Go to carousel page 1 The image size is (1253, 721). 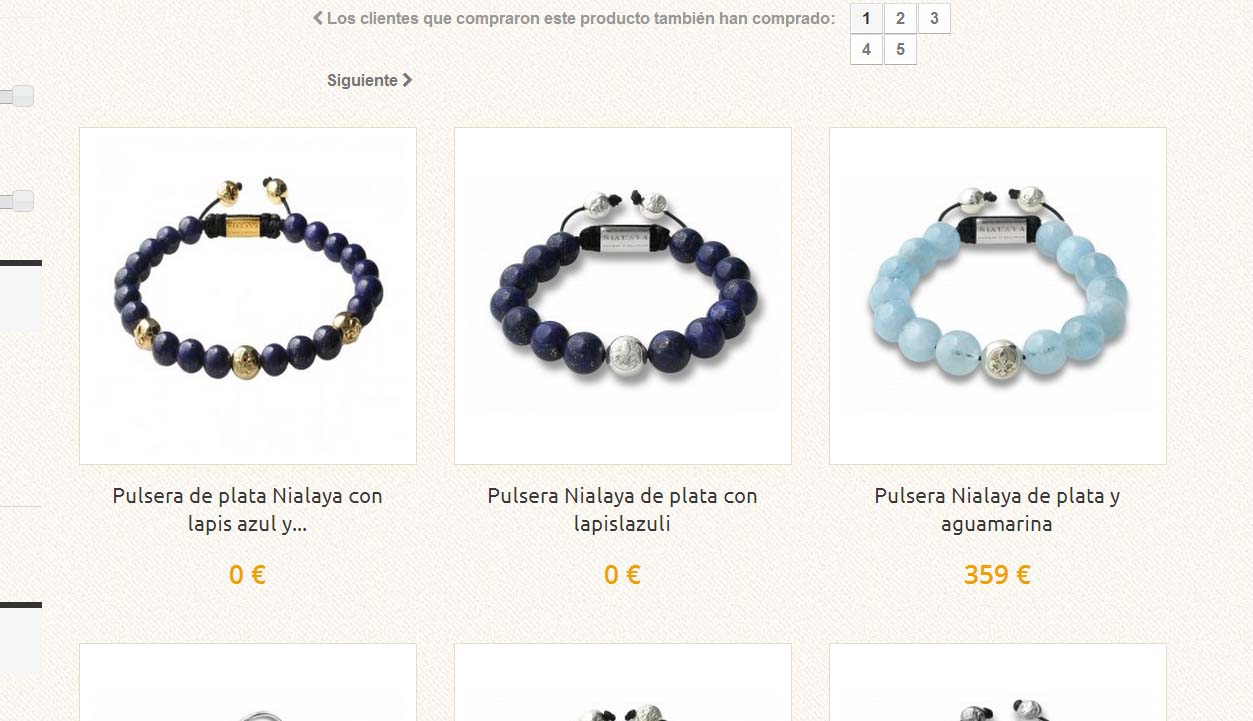point(866,18)
